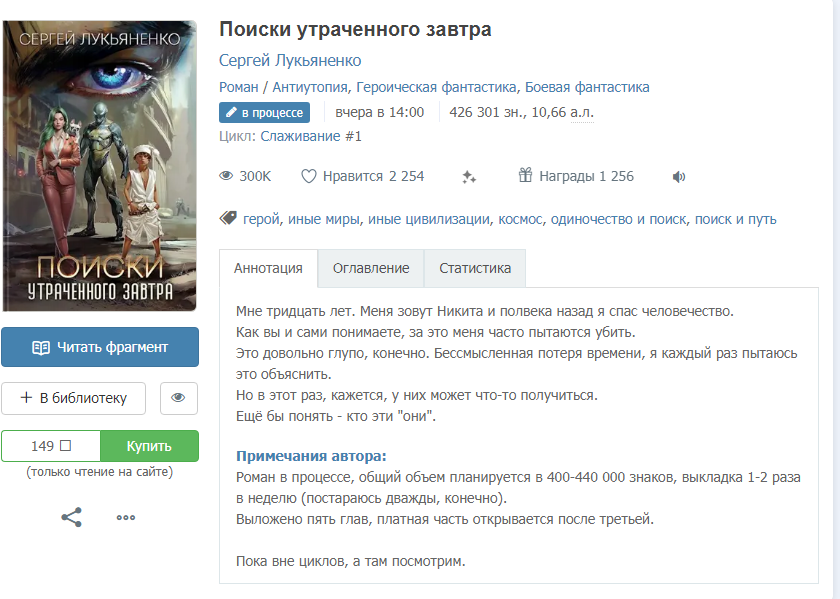Click the 'Награды 1 256' label
This screenshot has height=599, width=840.
[x=586, y=176]
